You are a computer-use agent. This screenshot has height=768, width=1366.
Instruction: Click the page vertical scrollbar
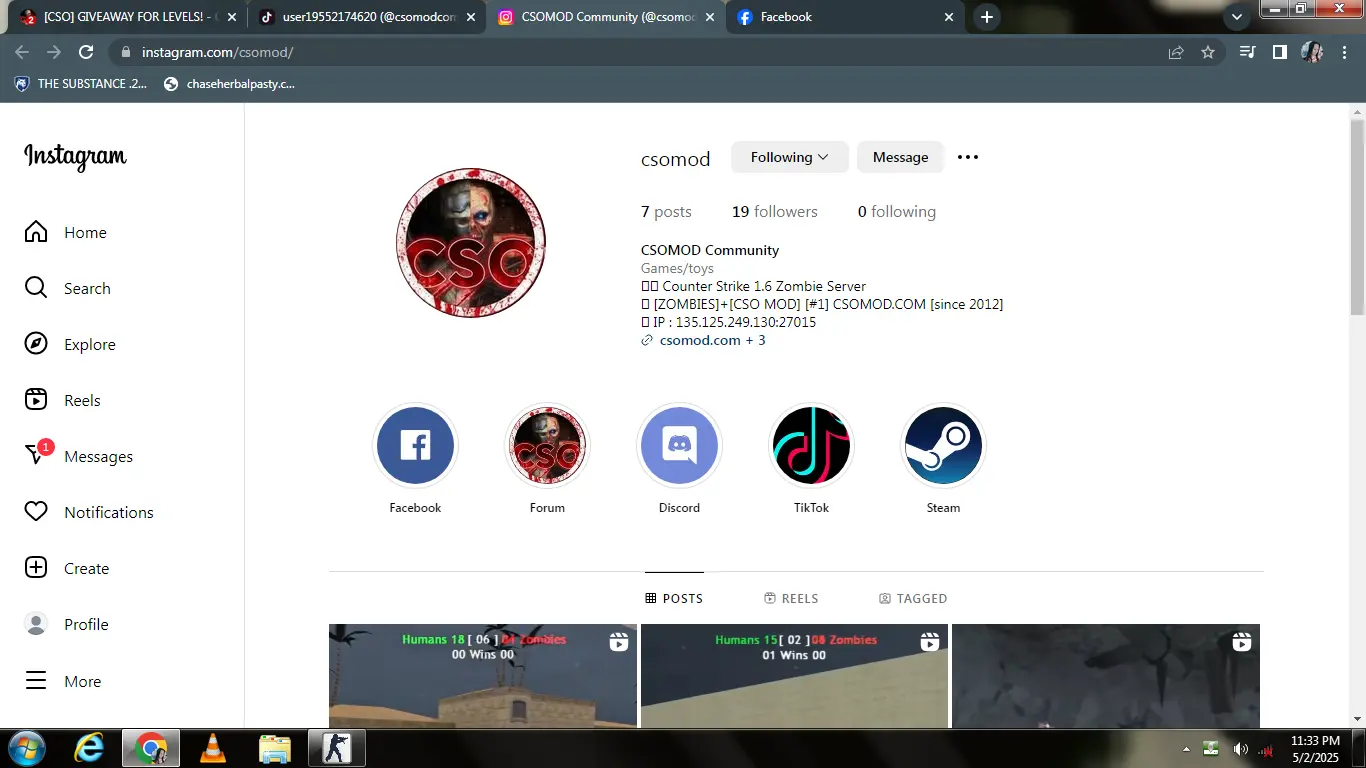[1357, 218]
